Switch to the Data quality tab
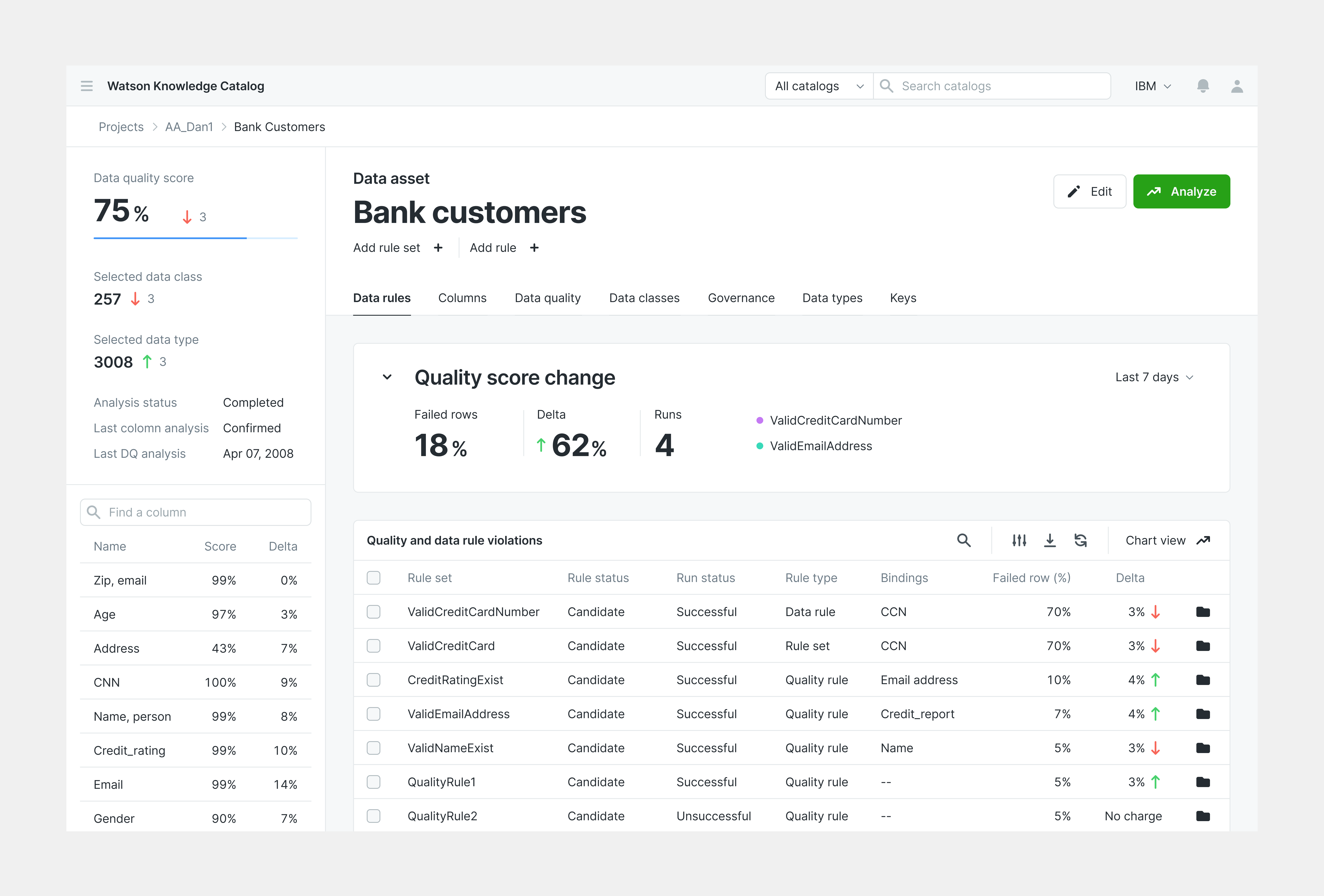This screenshot has width=1324, height=896. pos(548,298)
